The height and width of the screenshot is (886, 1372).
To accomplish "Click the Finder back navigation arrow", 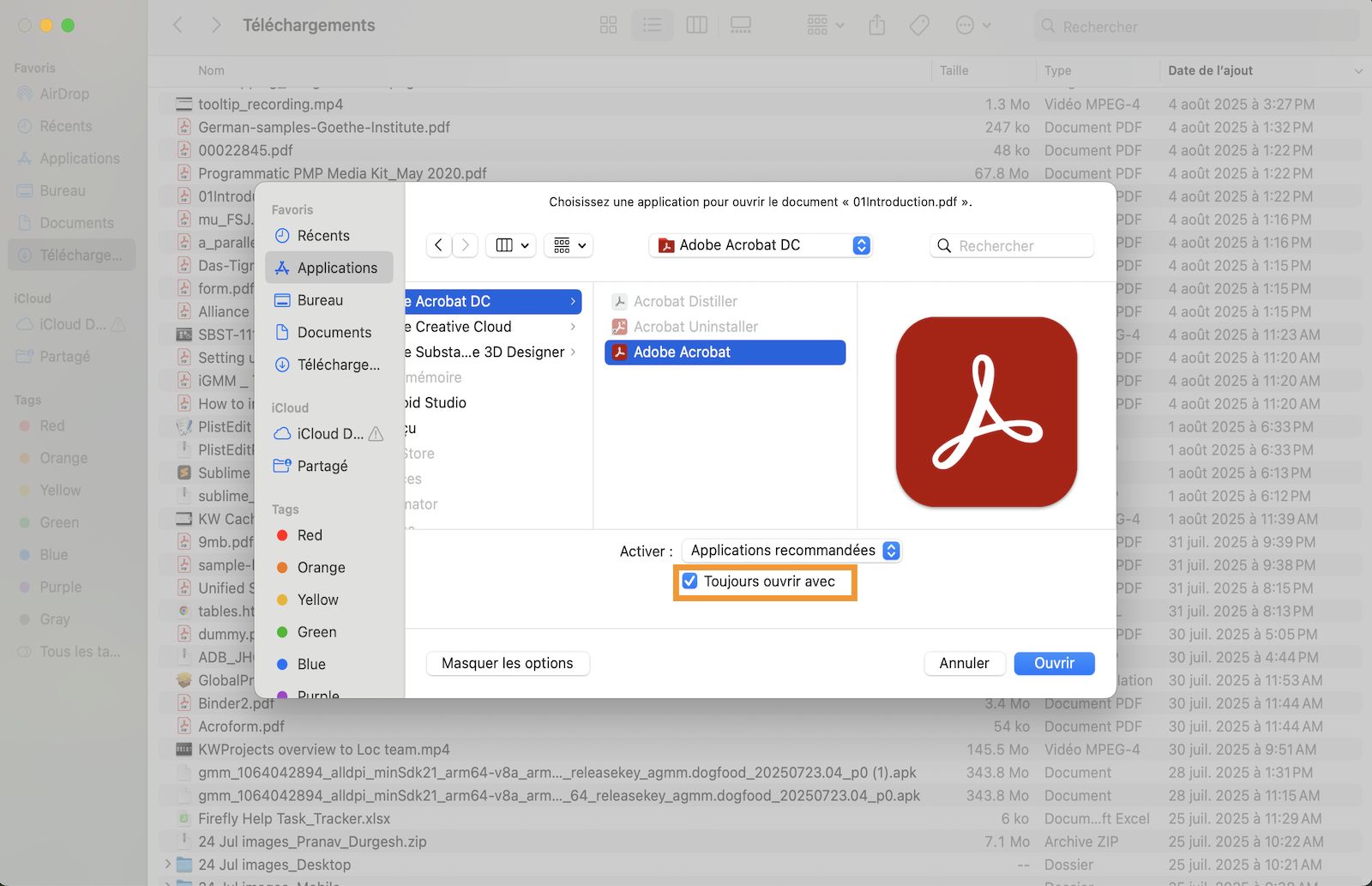I will (178, 25).
